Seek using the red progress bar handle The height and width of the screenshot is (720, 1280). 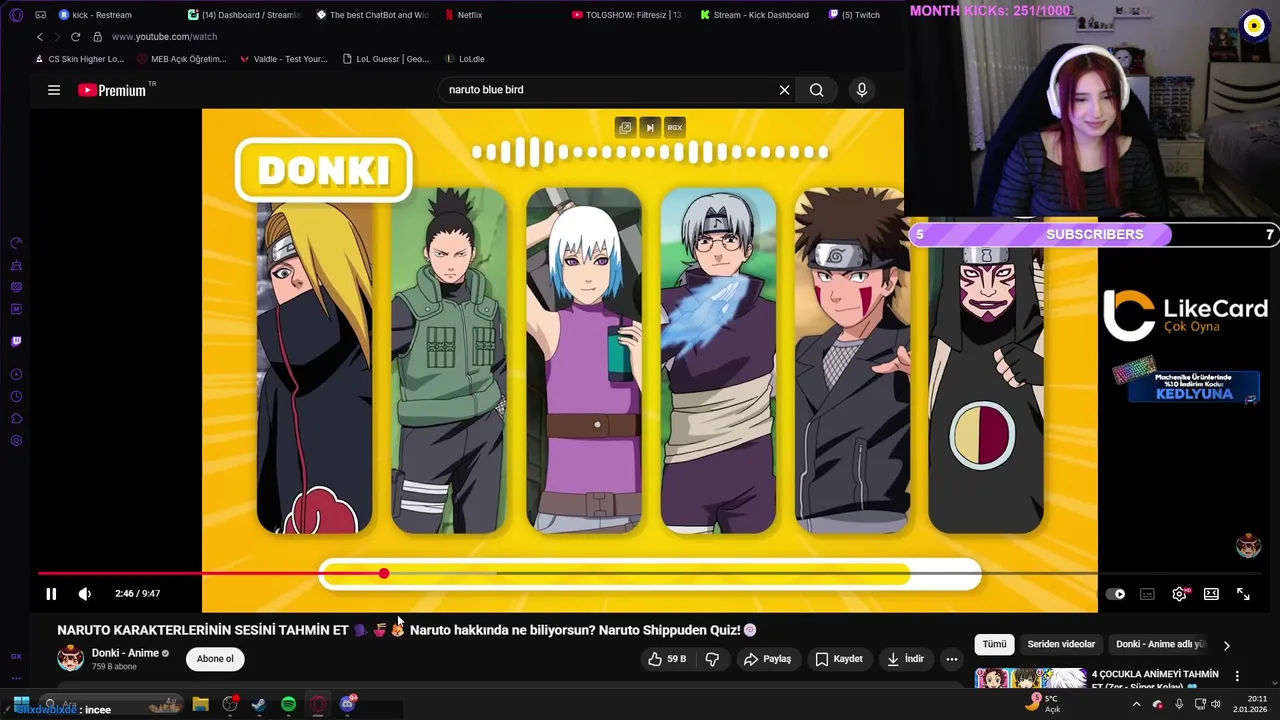(384, 573)
